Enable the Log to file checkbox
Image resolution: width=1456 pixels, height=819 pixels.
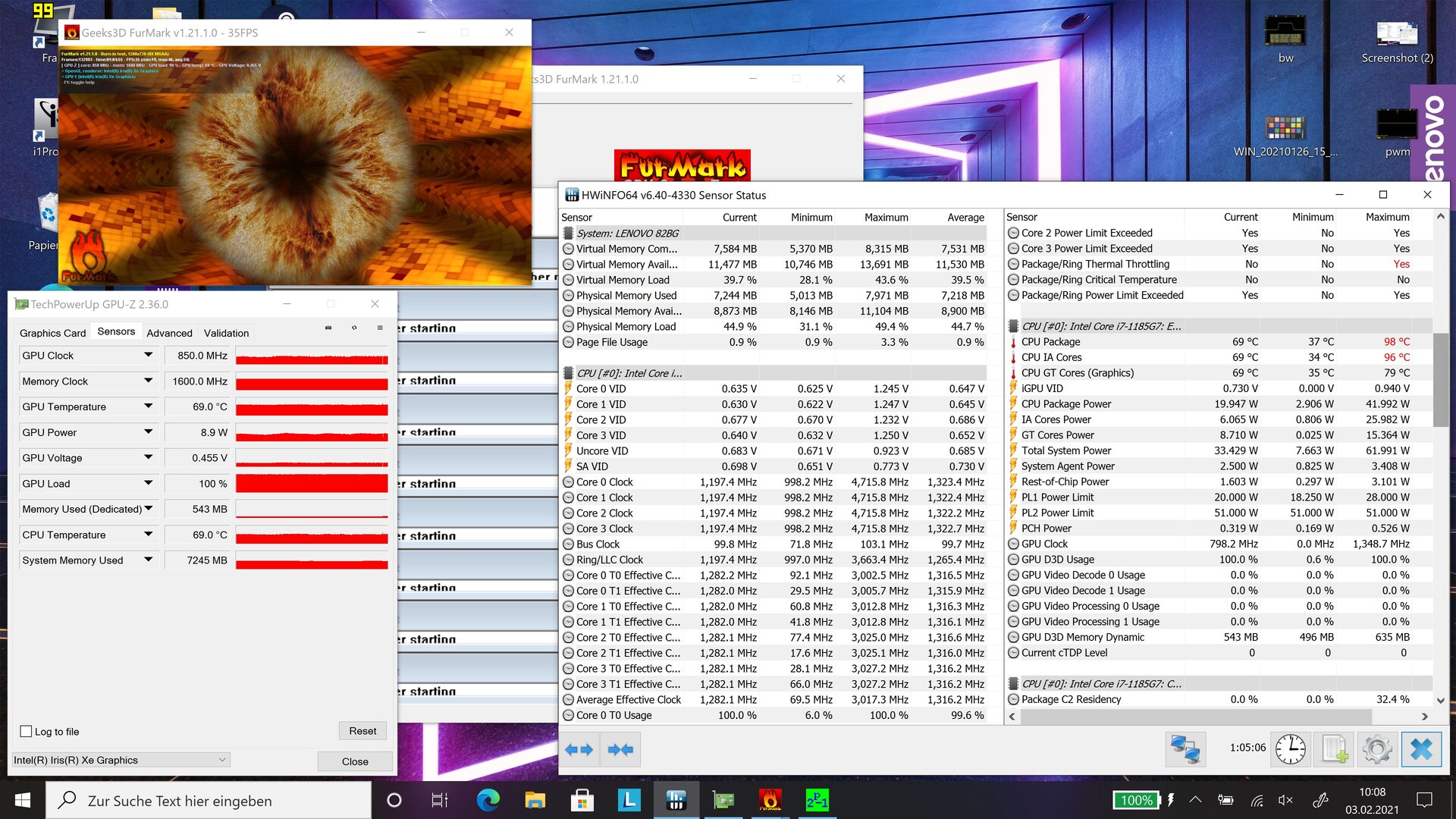click(x=27, y=732)
